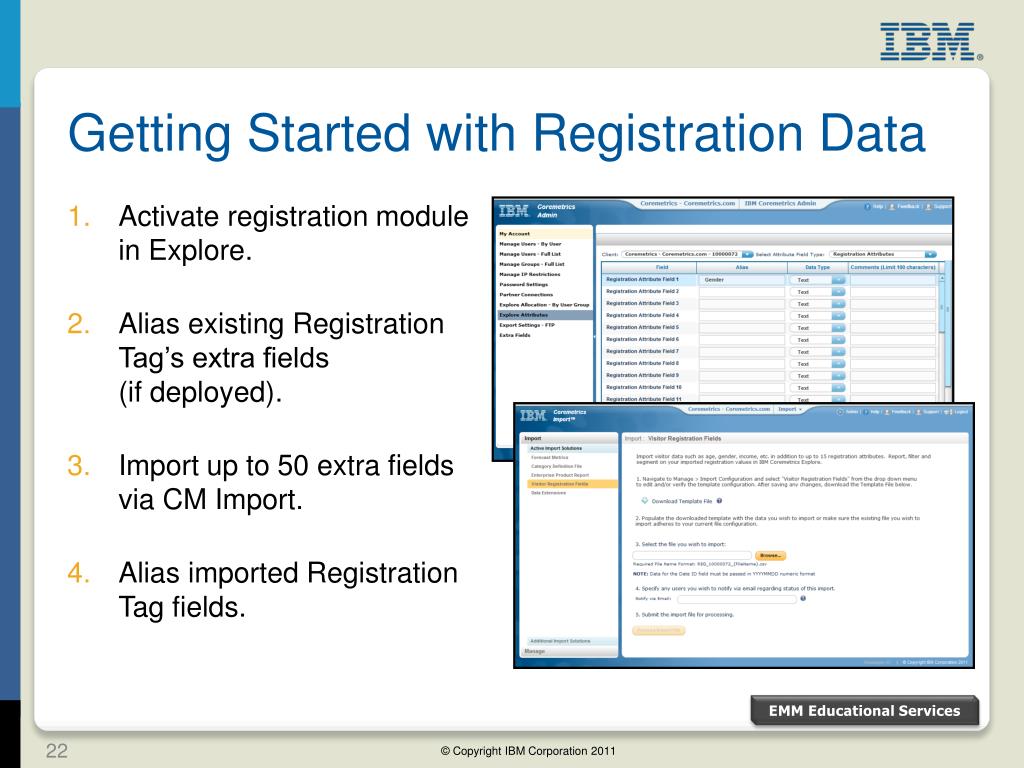Viewport: 1024px width, 768px height.
Task: Click the Notify via Email input box
Action: [x=737, y=599]
